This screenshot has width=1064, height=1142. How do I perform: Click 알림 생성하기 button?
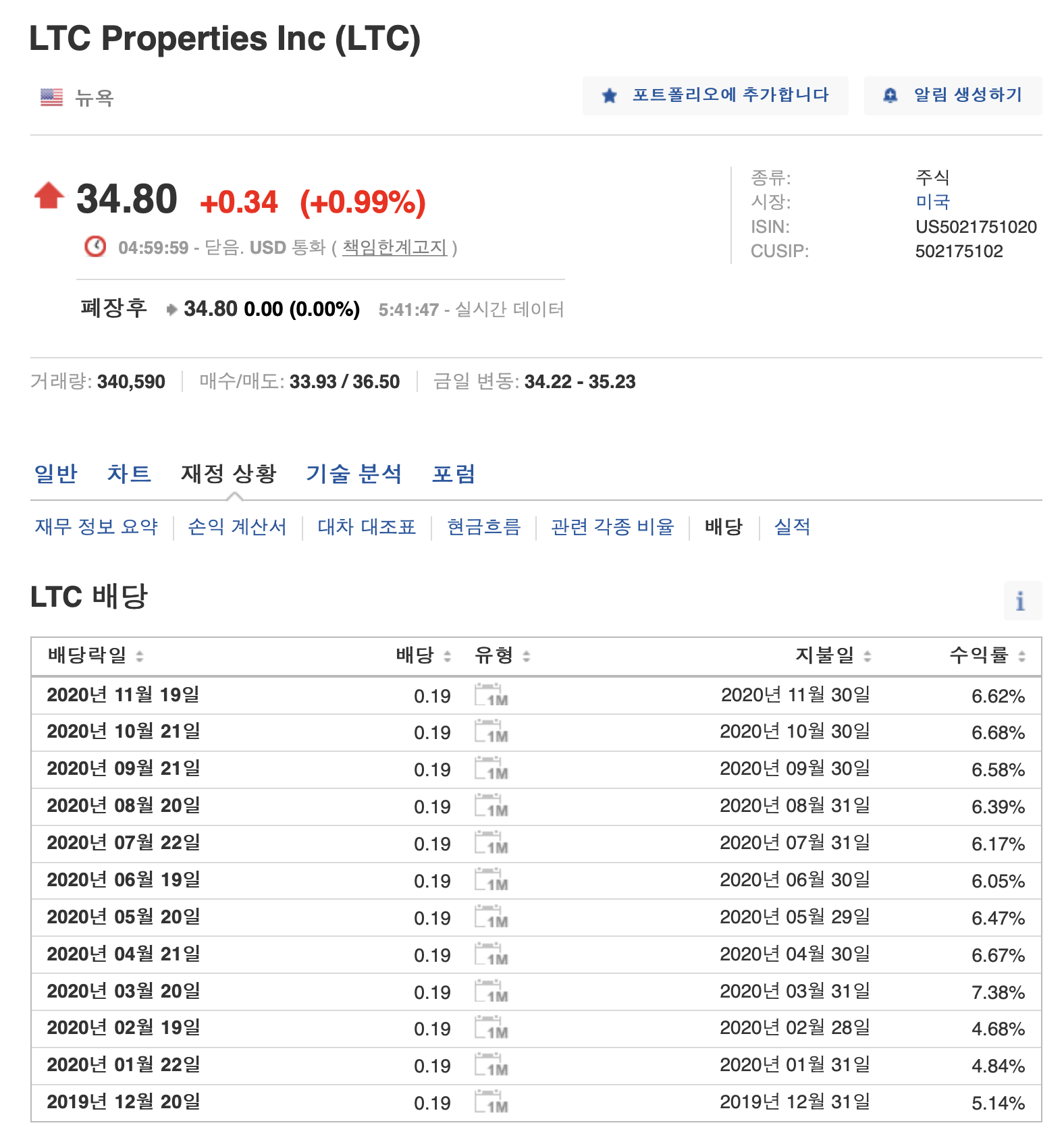coord(953,95)
